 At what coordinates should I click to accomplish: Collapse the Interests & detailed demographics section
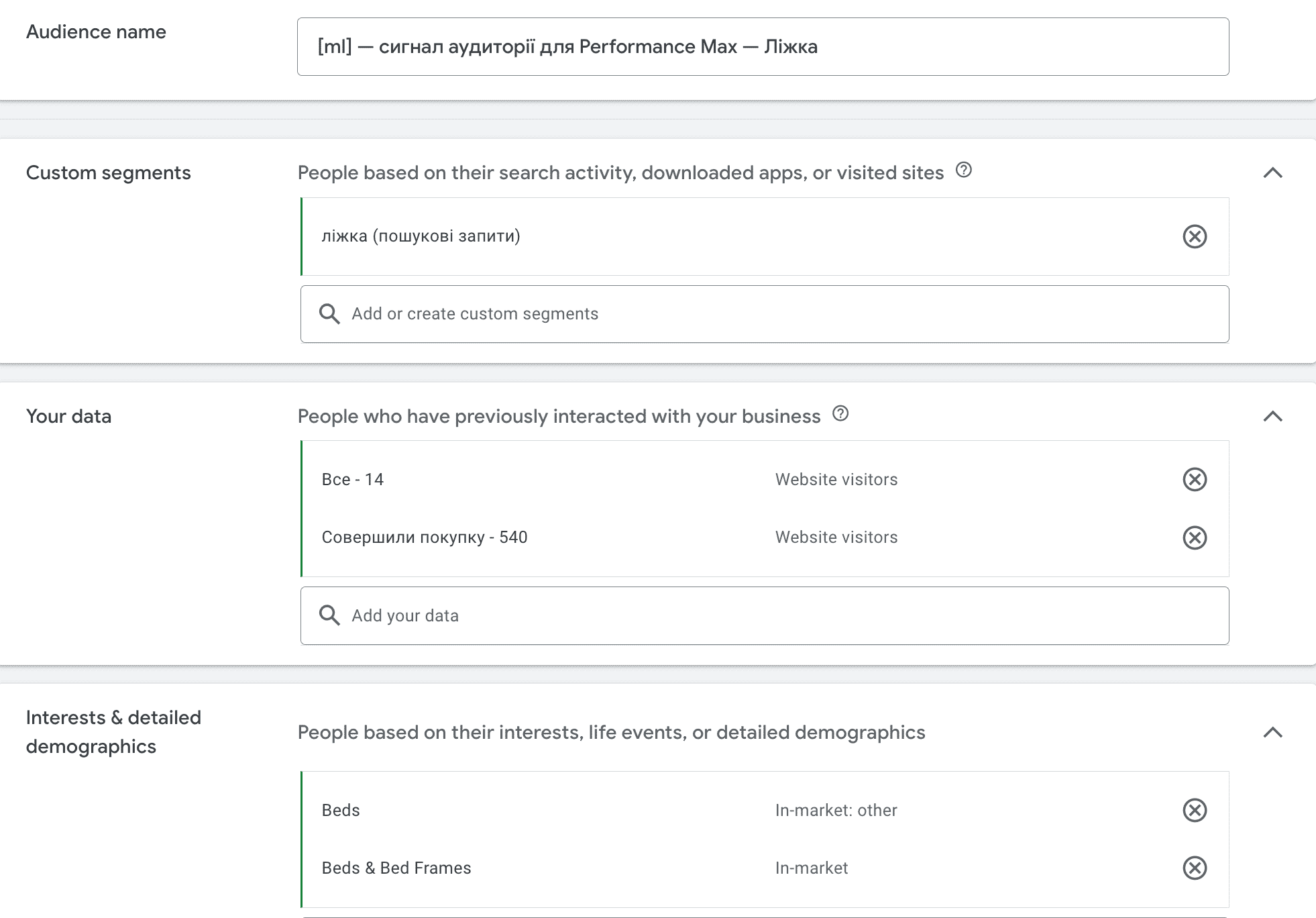tap(1272, 733)
